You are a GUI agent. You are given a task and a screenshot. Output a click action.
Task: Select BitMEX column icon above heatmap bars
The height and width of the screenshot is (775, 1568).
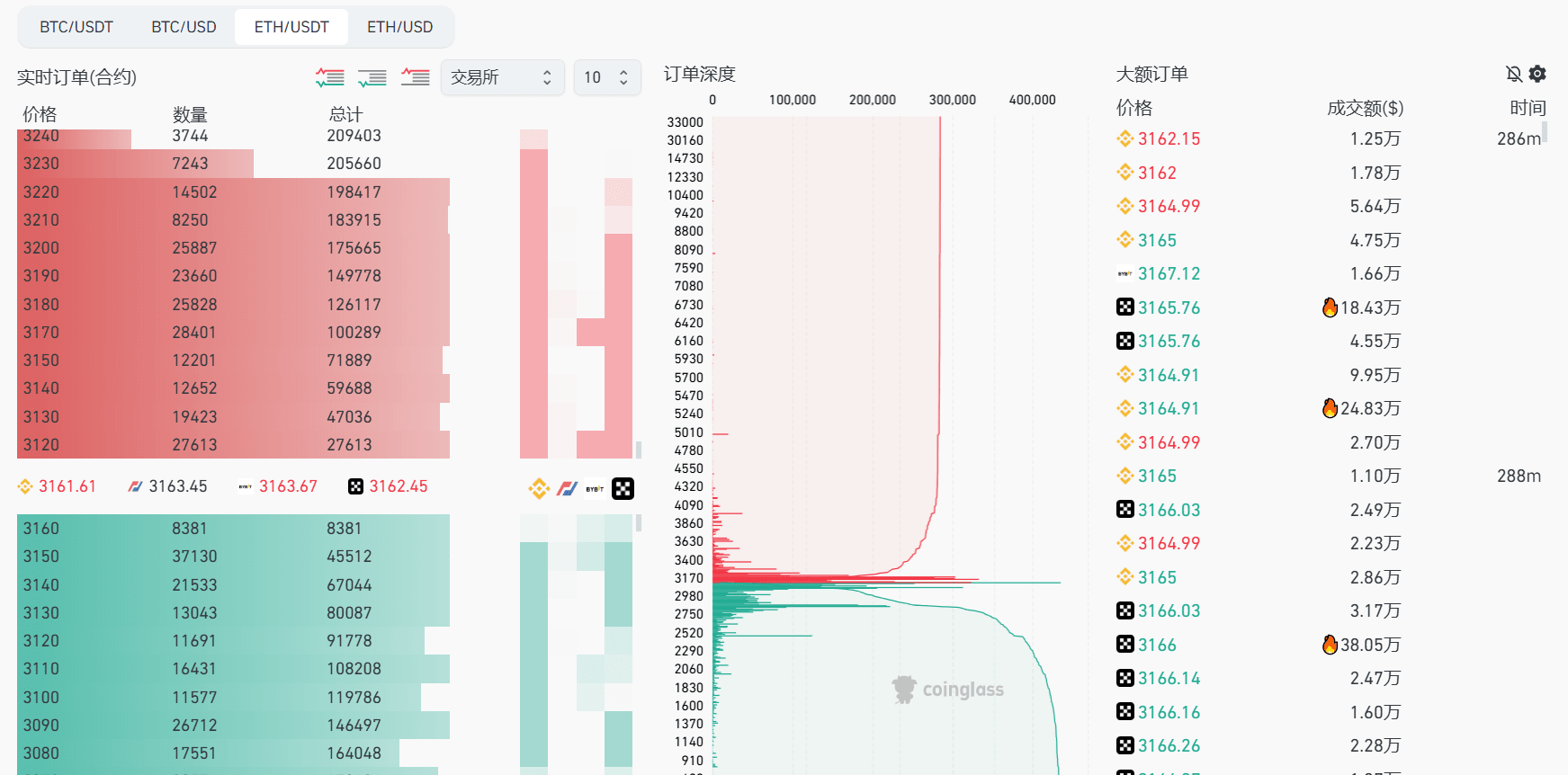(x=567, y=489)
